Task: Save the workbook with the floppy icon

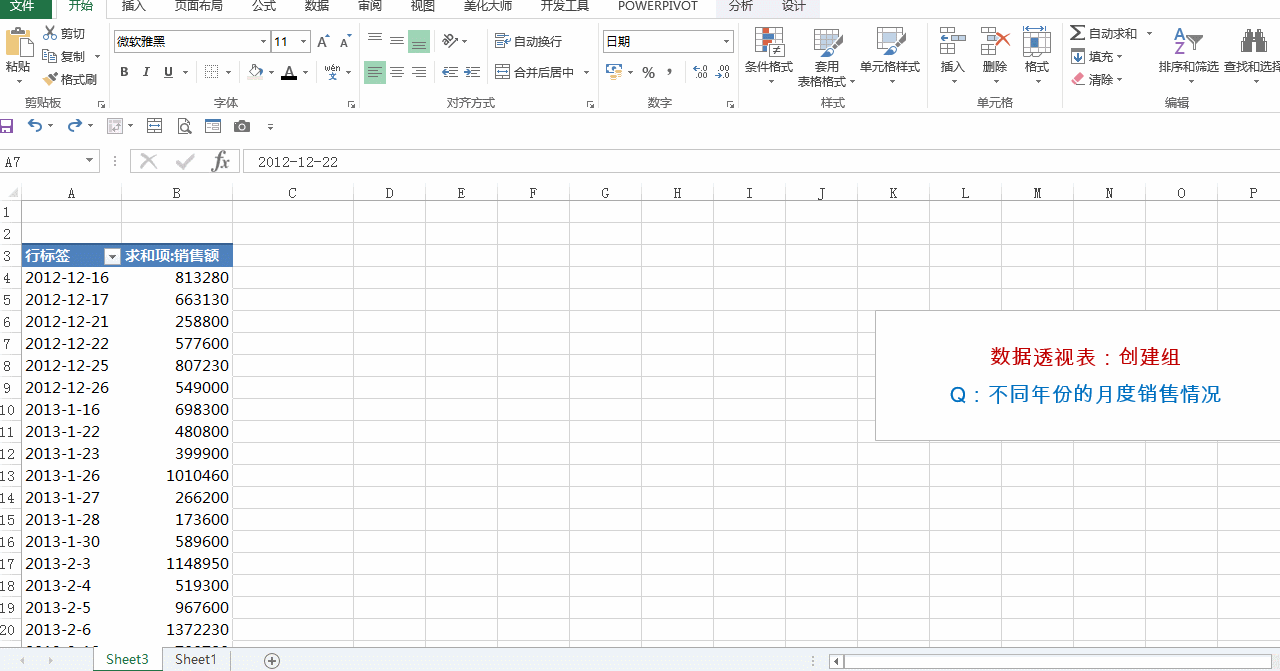Action: click(6, 126)
